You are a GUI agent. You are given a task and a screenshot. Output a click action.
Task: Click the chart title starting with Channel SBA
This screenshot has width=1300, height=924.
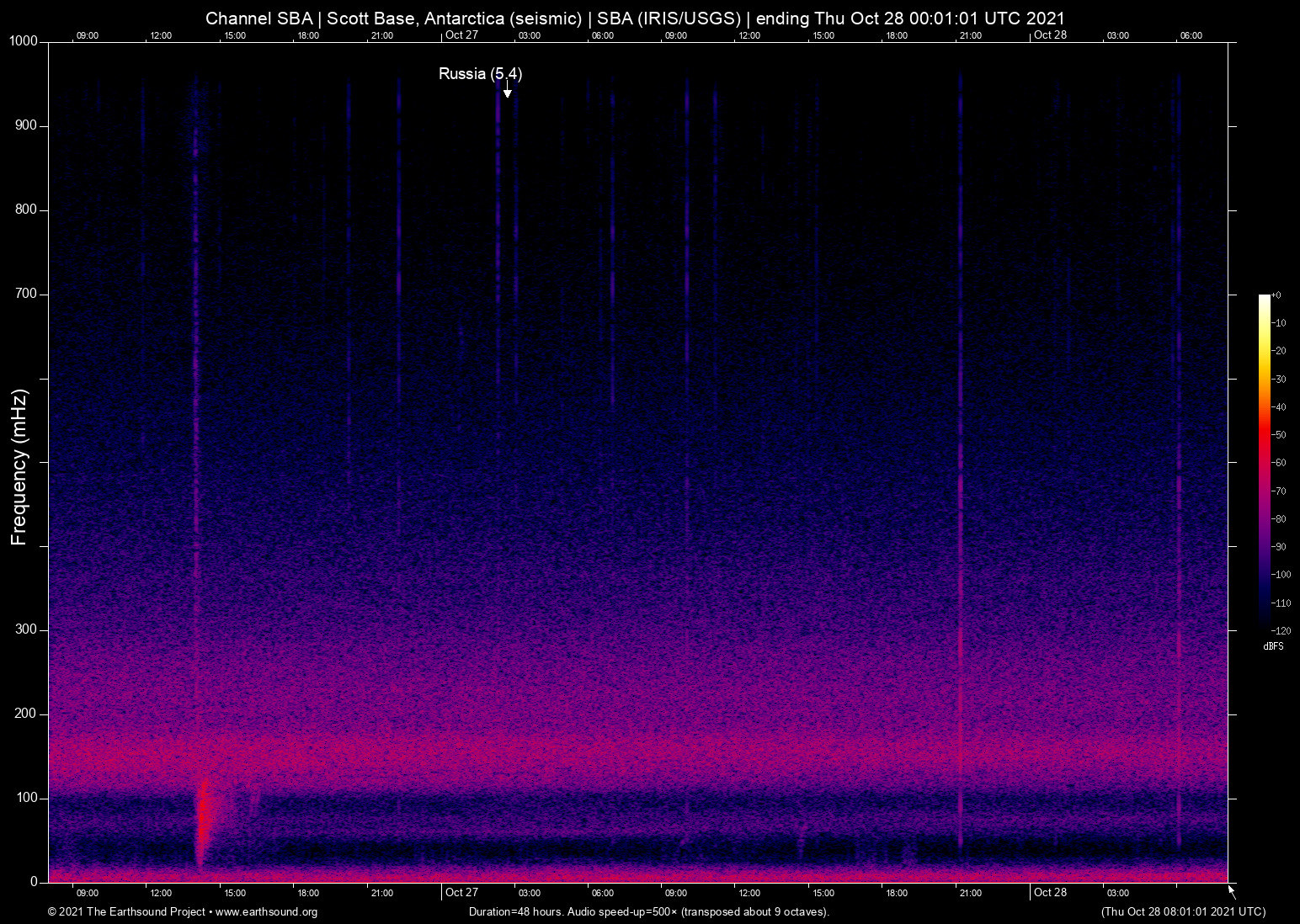[x=635, y=18]
